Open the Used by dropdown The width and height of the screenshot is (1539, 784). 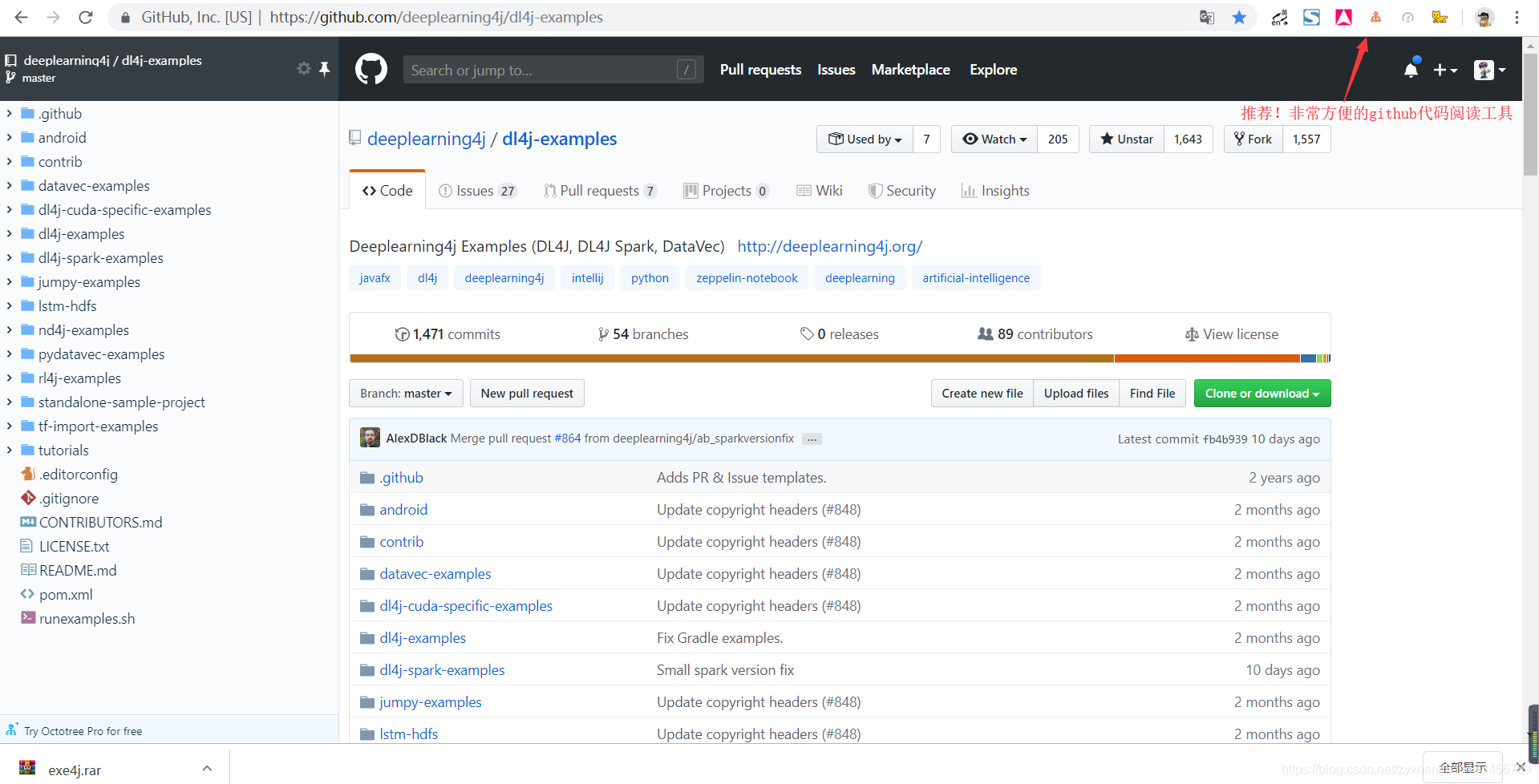coord(865,139)
